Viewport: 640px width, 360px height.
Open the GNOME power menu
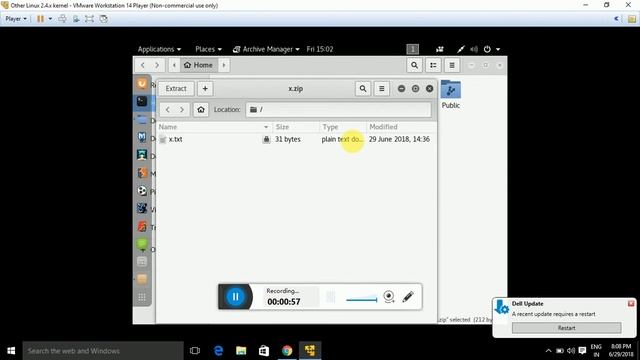491,49
